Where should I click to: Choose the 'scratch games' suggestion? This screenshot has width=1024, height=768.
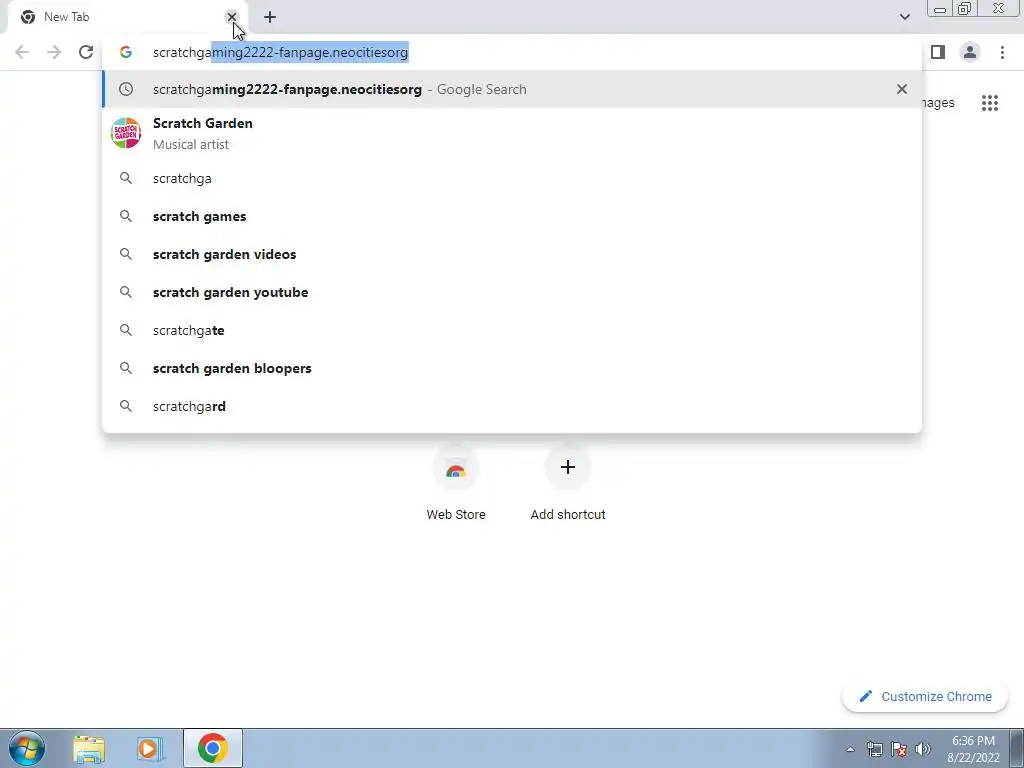coord(512,216)
